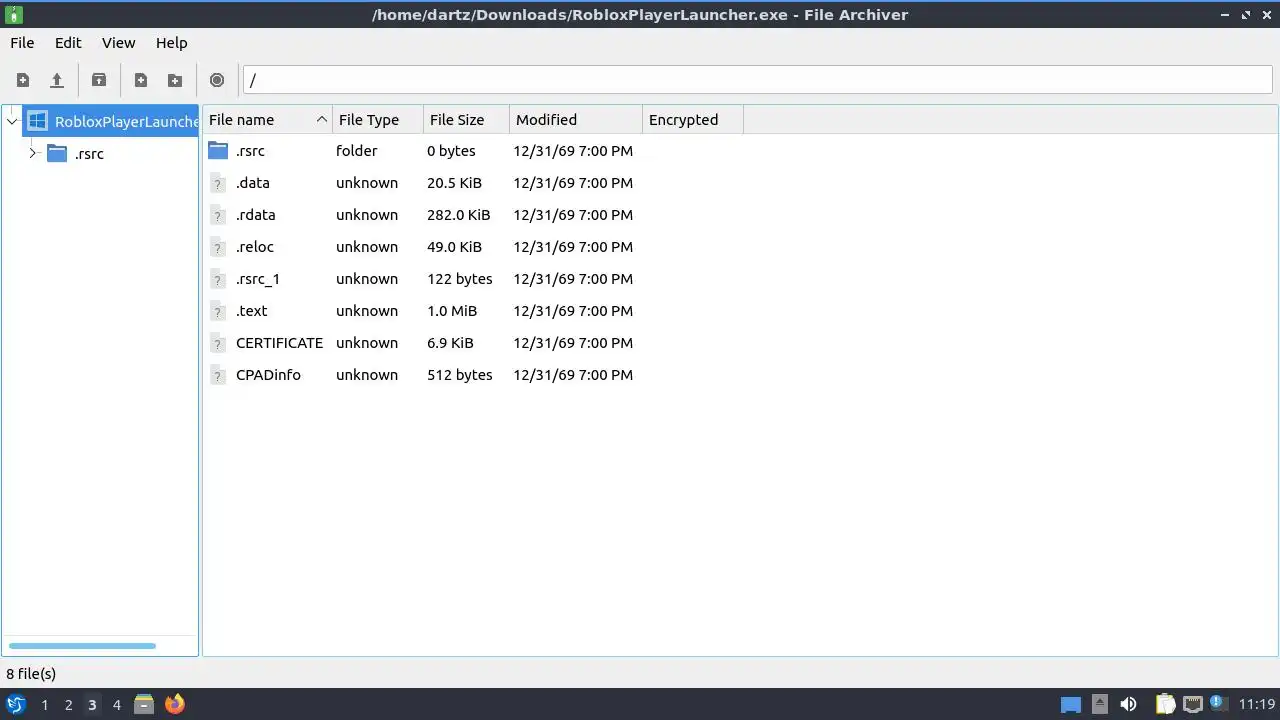Click the 1.0 MiB size cell
Image resolution: width=1280 pixels, height=720 pixels.
pyautogui.click(x=451, y=311)
